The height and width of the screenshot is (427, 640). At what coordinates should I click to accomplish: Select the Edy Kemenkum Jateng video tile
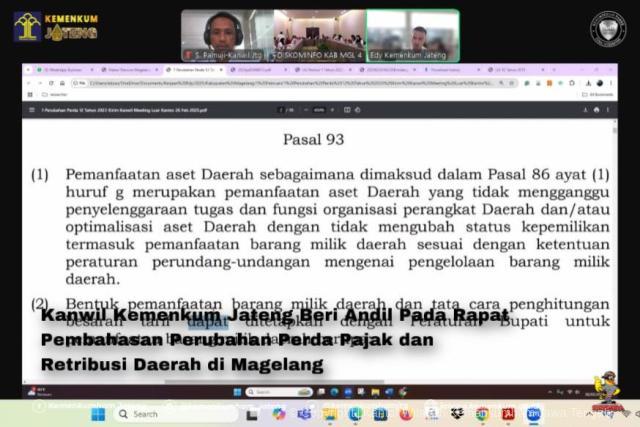[x=412, y=35]
